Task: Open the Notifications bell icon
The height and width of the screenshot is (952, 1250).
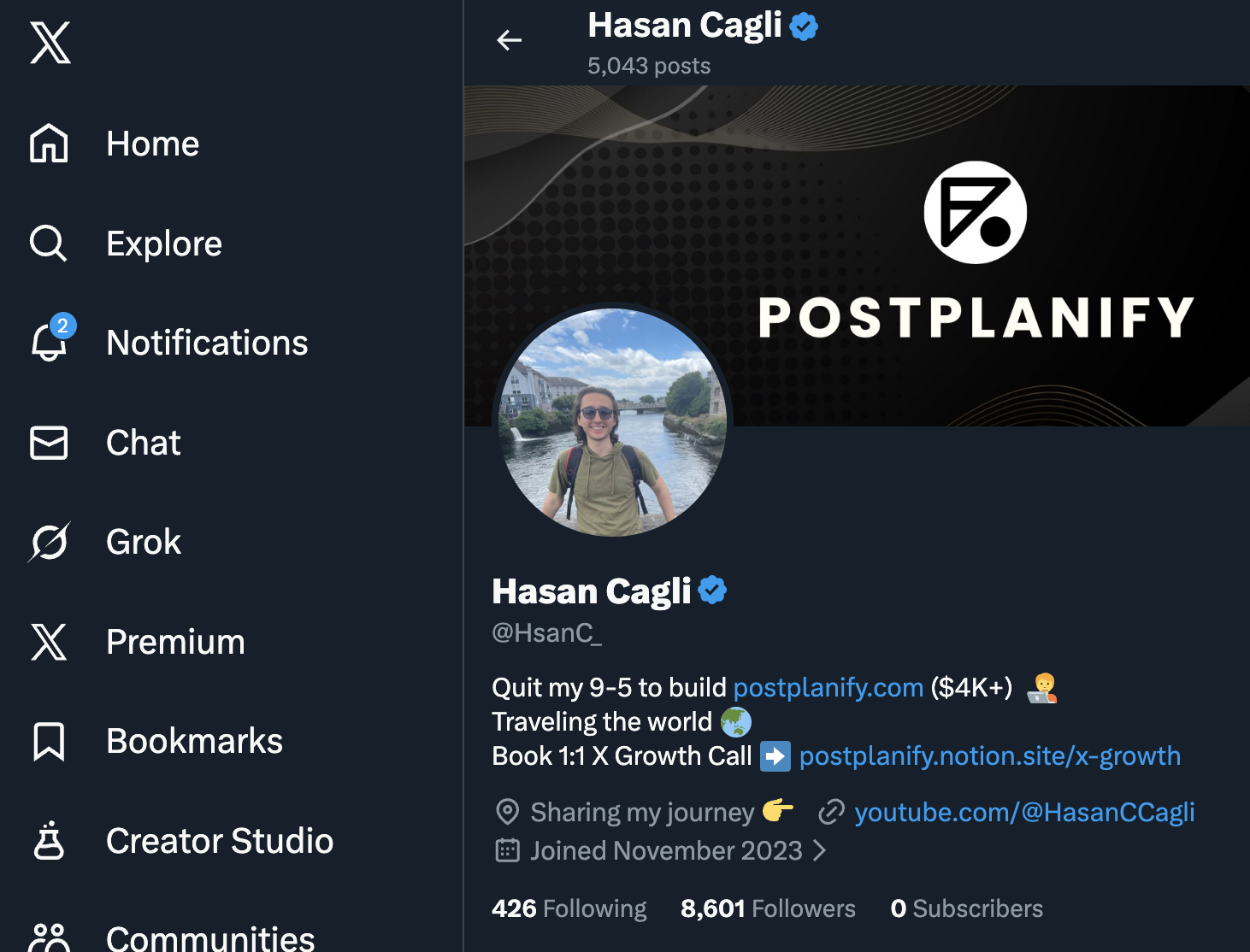Action: [x=49, y=344]
